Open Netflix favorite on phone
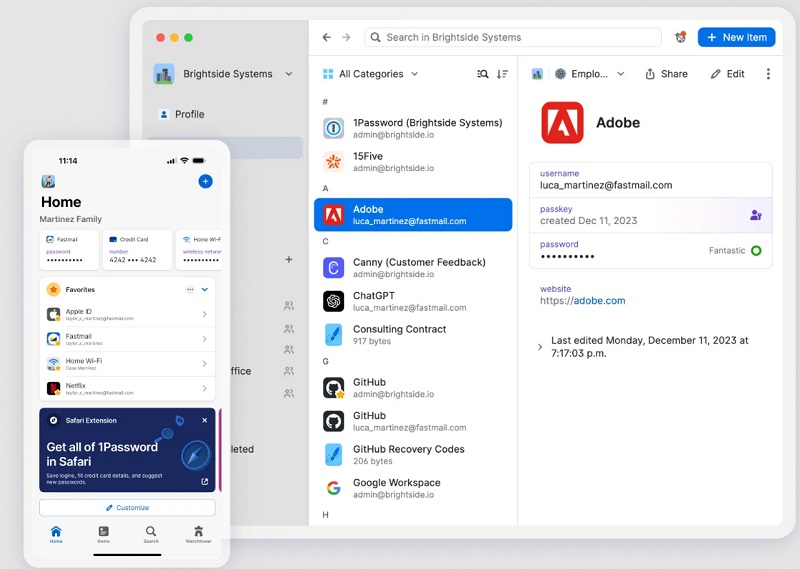Image resolution: width=800 pixels, height=569 pixels. pos(127,388)
